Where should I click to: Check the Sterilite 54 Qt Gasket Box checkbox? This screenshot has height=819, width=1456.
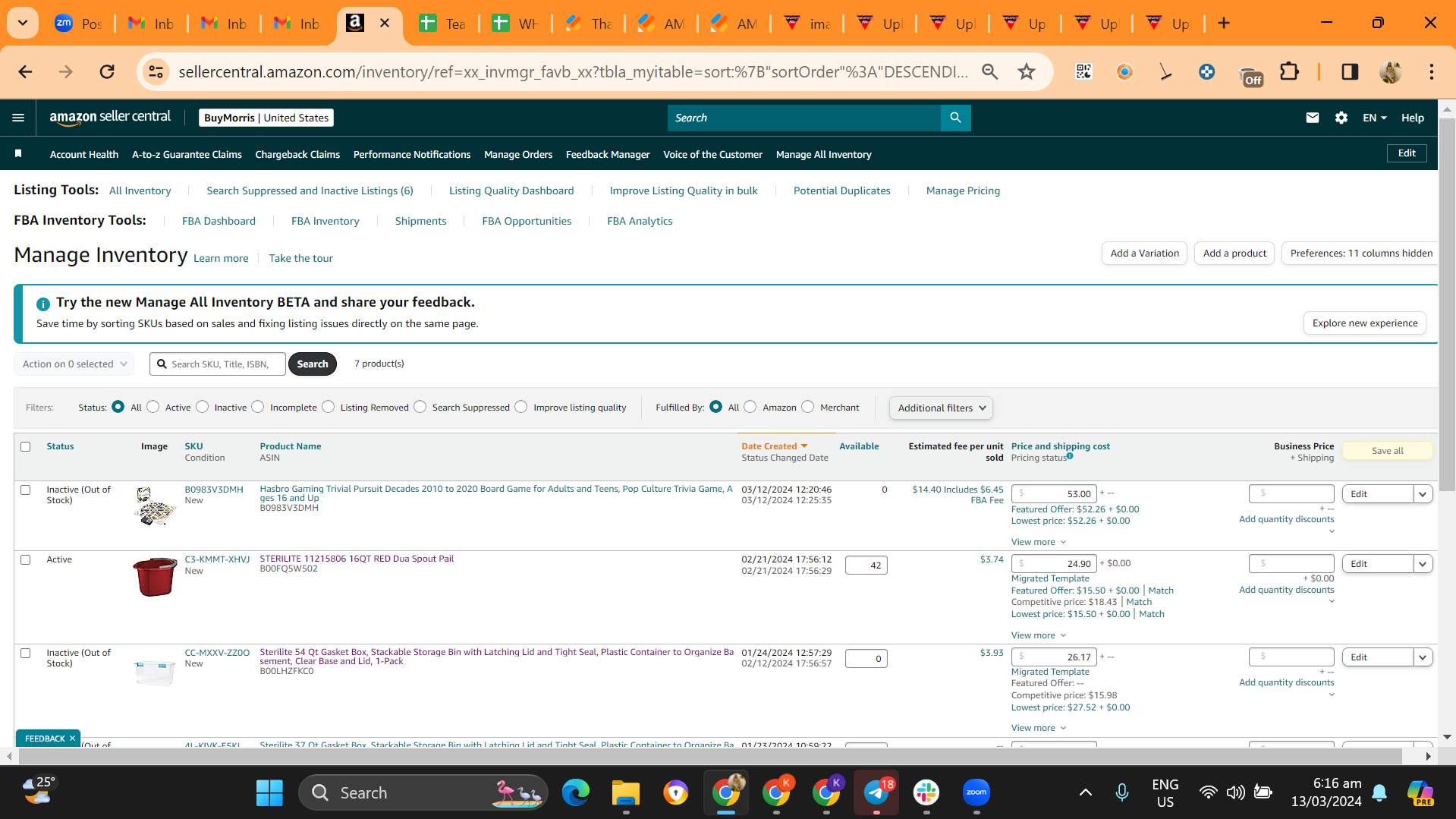26,653
